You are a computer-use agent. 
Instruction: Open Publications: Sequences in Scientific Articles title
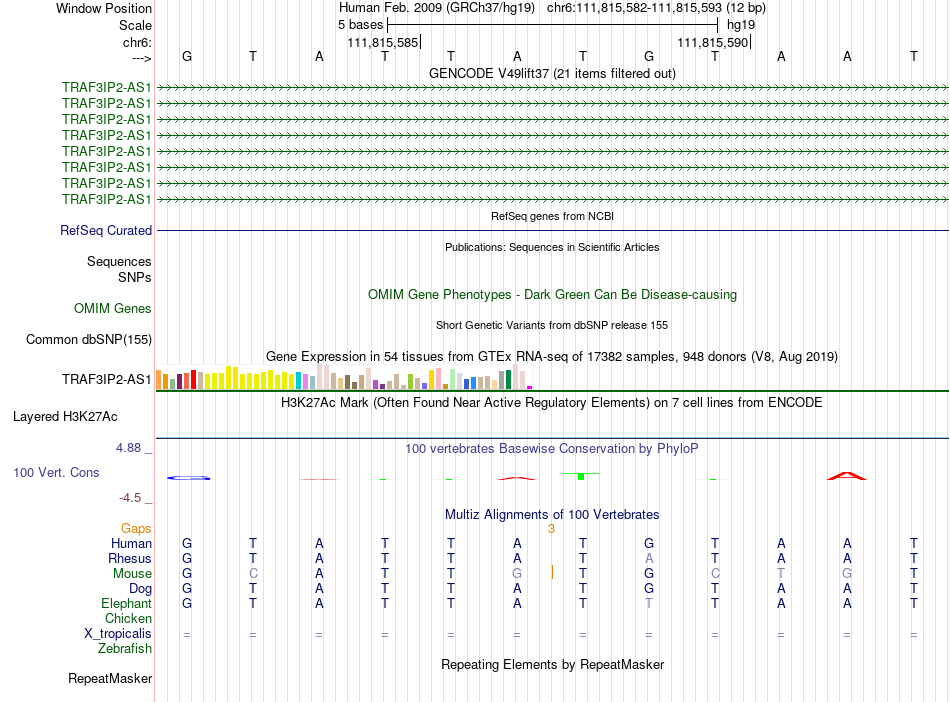(552, 247)
